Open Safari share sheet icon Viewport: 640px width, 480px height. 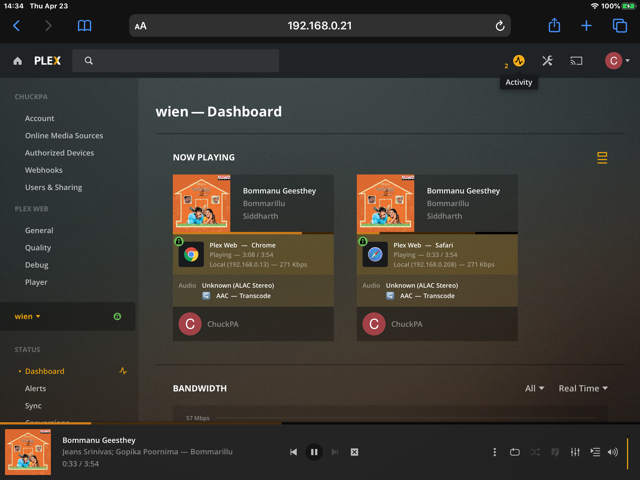[554, 25]
